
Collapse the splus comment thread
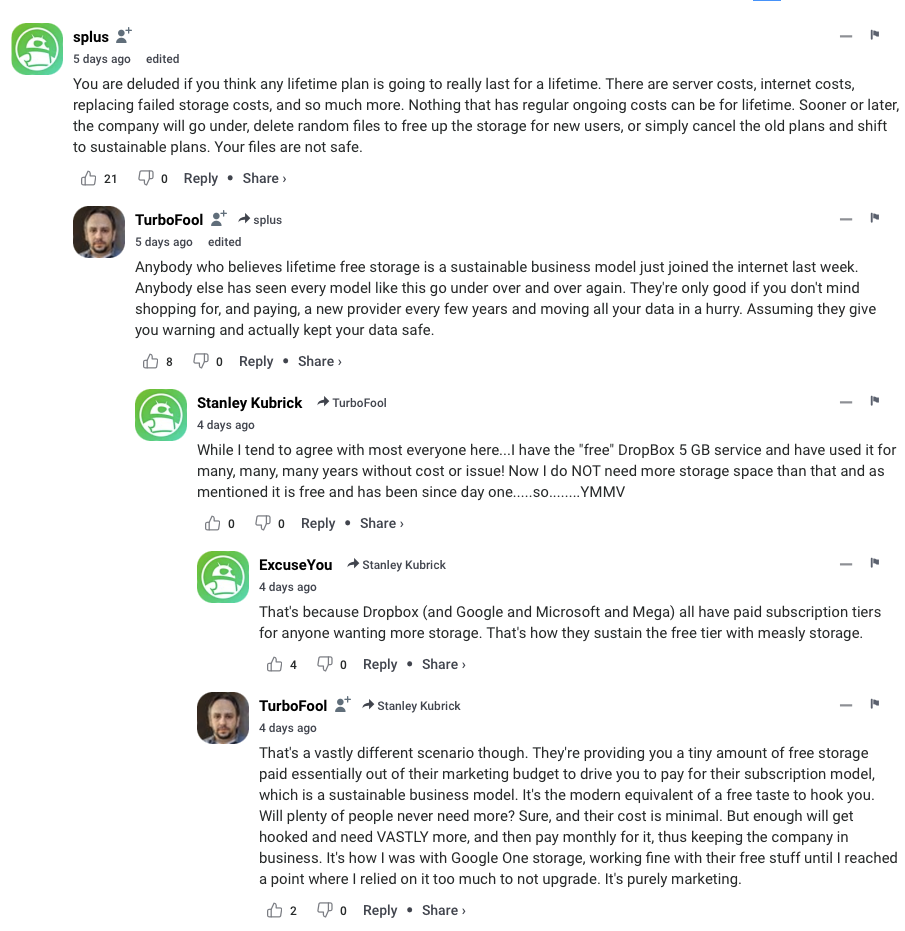click(x=846, y=36)
